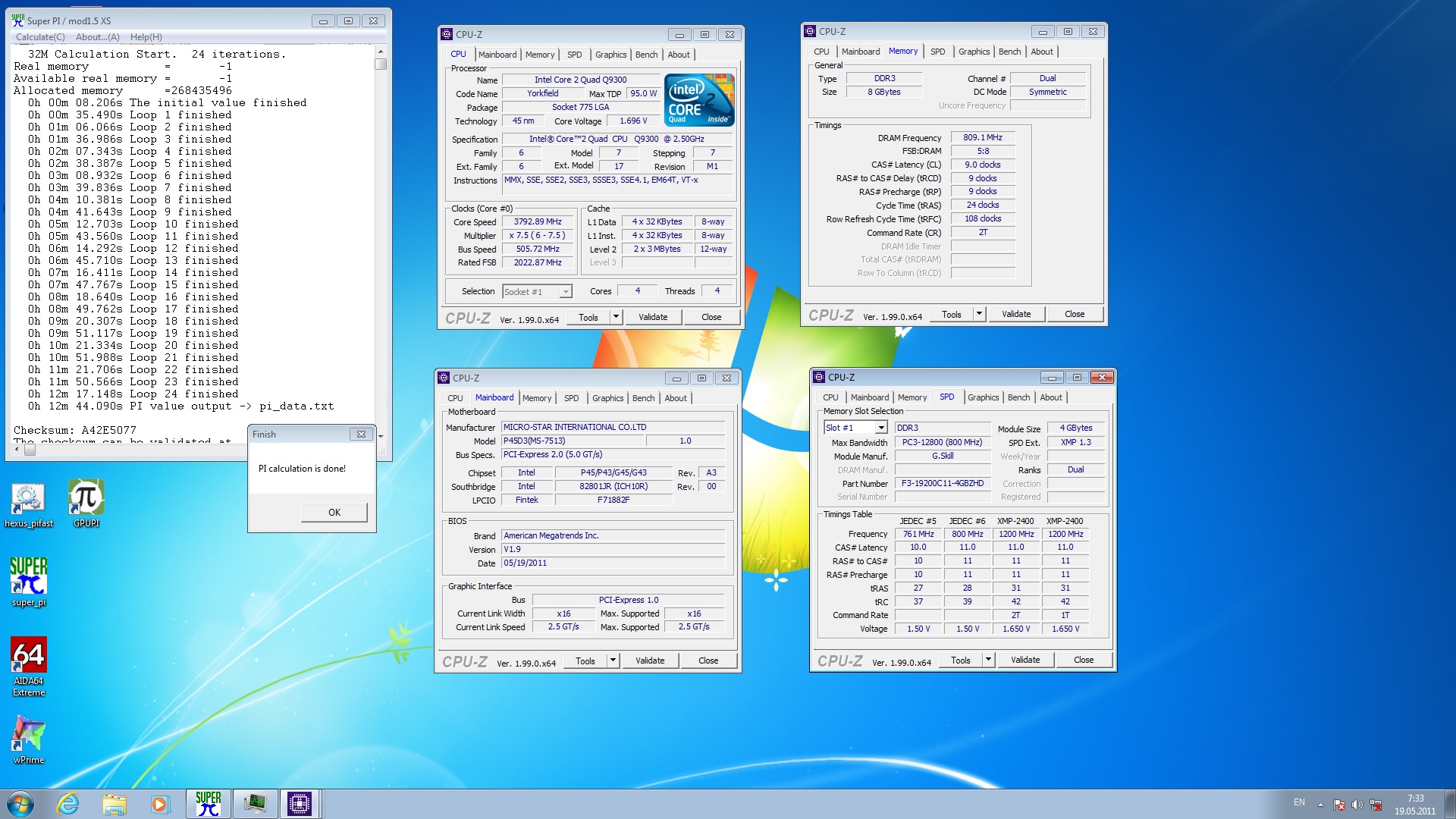
Task: Click the Model P45D3(MS-7513) field
Action: pyautogui.click(x=573, y=441)
